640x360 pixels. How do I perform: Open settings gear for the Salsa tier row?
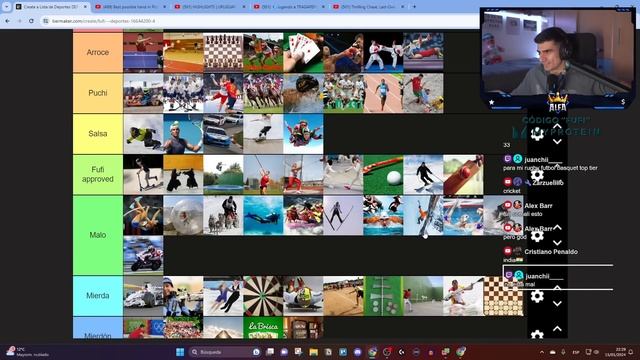pyautogui.click(x=537, y=133)
